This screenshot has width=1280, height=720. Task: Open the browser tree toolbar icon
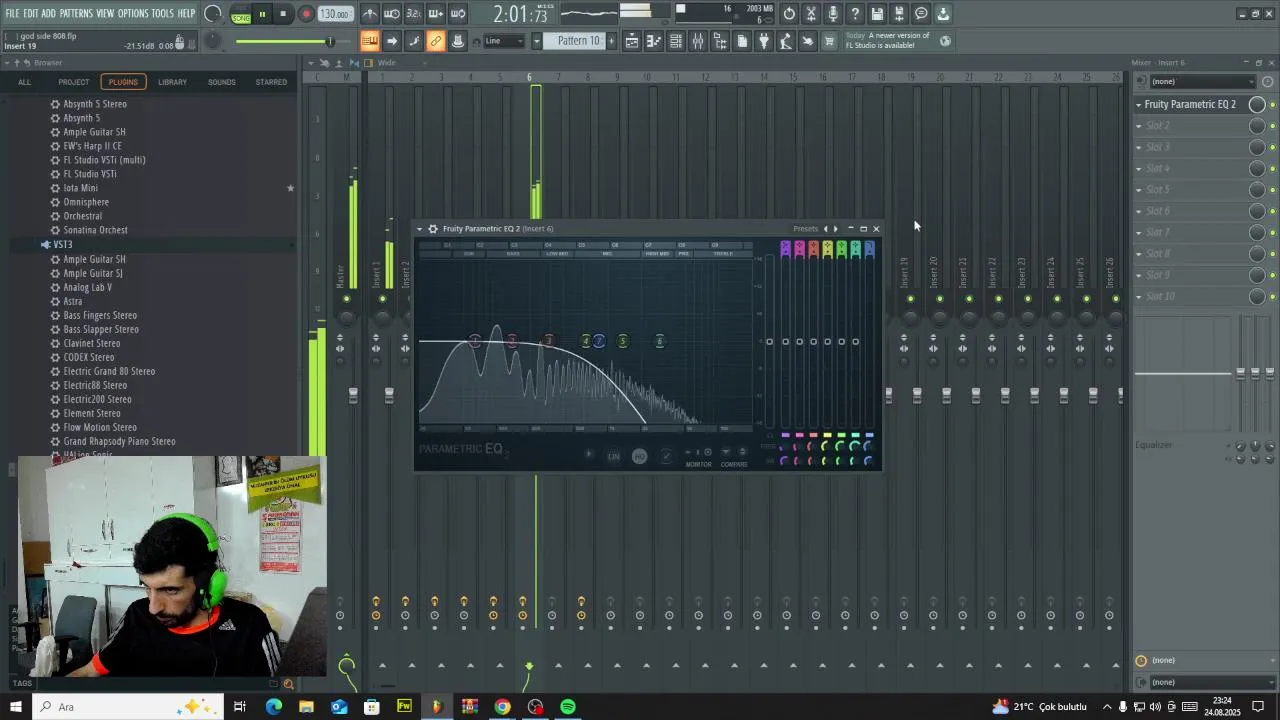tap(720, 41)
